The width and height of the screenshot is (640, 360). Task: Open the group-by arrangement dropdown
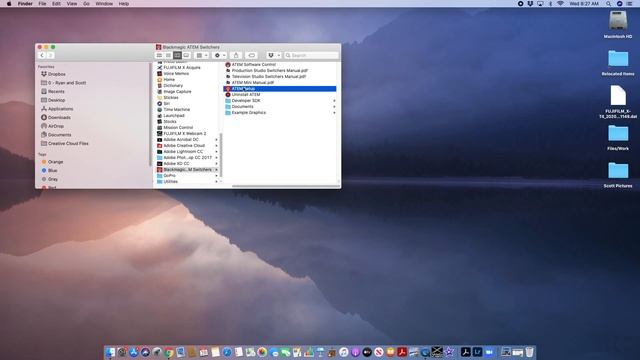(x=202, y=55)
